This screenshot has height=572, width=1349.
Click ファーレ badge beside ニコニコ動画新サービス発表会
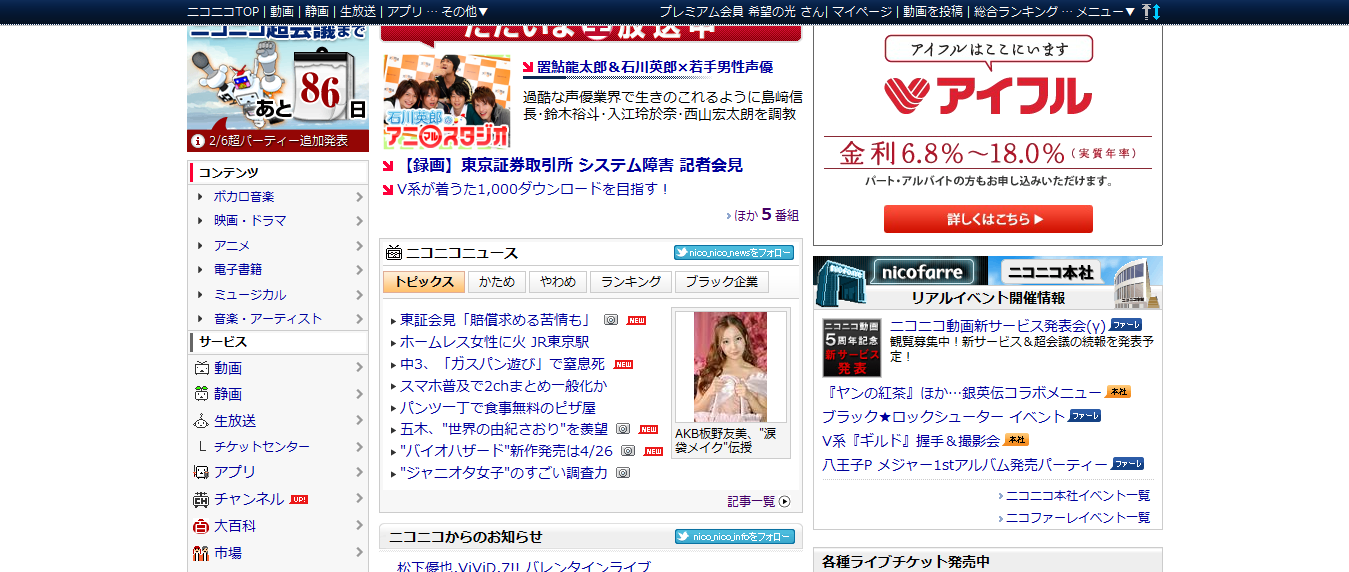pos(1126,325)
